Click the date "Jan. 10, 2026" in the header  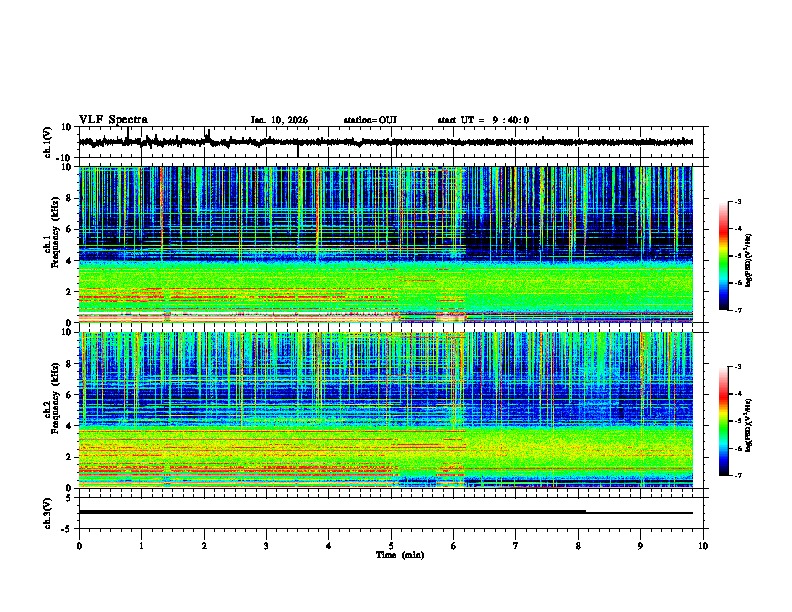point(279,120)
